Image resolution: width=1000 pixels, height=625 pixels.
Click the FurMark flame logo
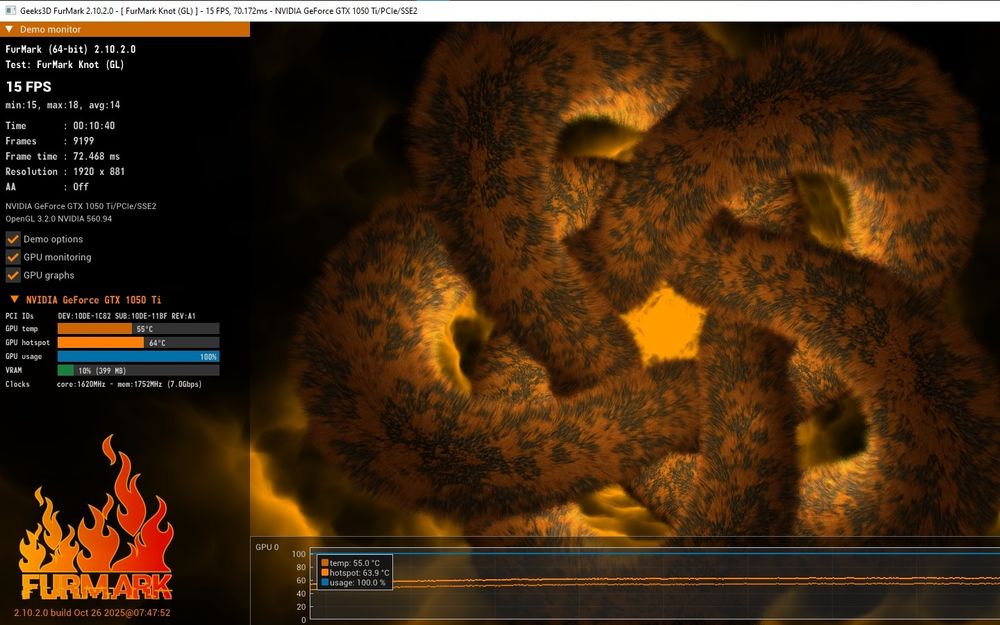coord(96,518)
